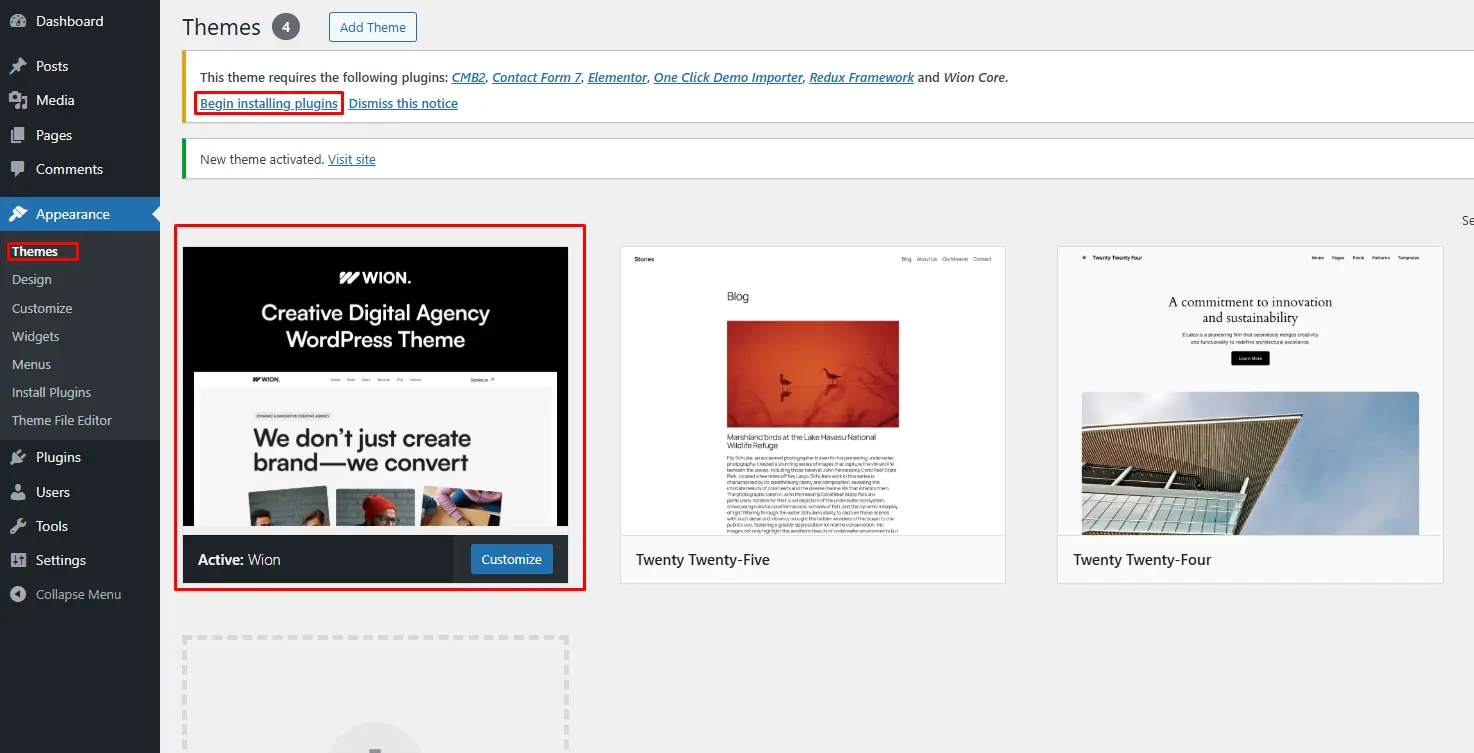
Task: Open the Redux Framework link
Action: click(x=862, y=77)
